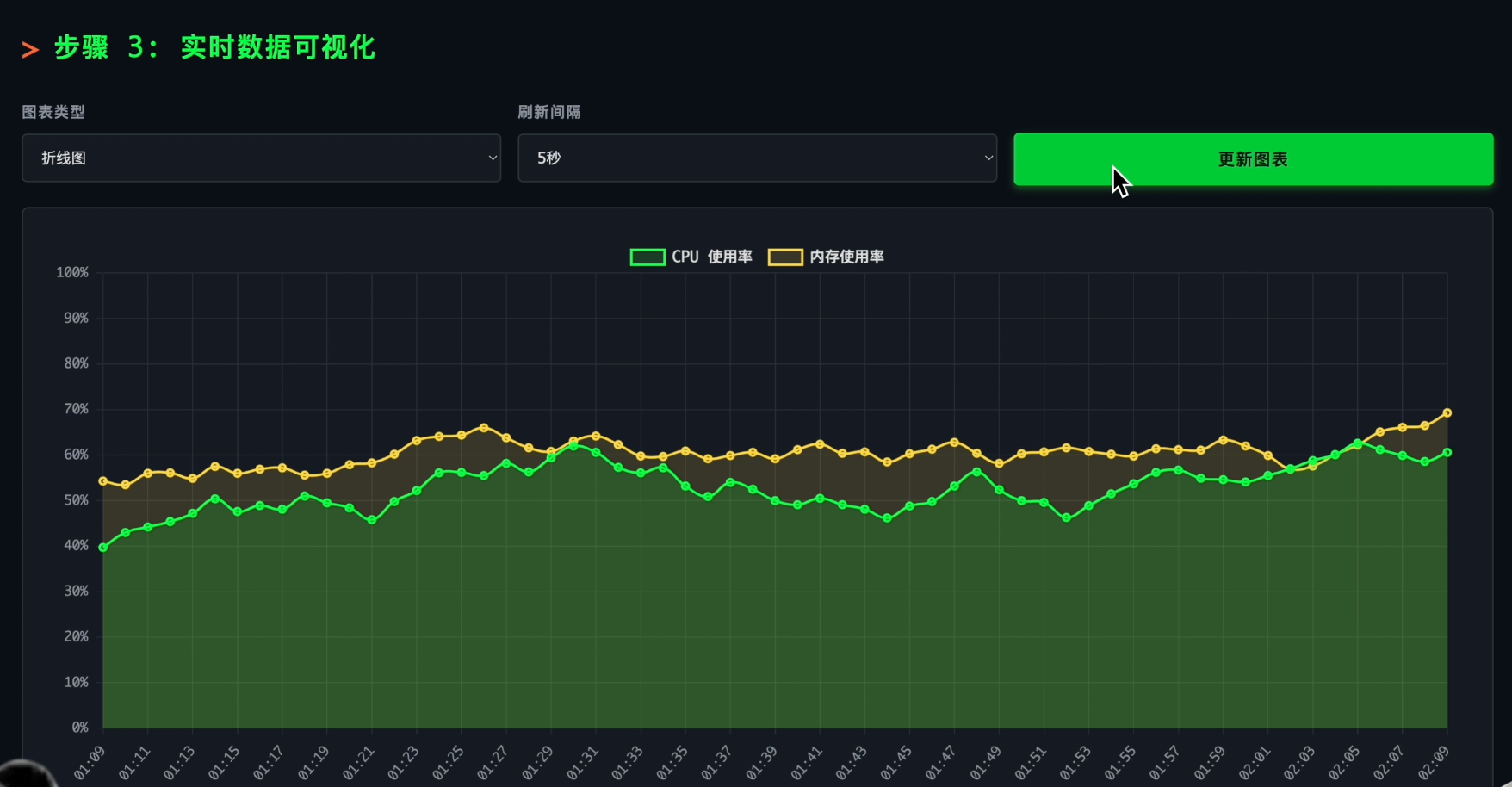The width and height of the screenshot is (1512, 787).
Task: Click the 01:45 x-axis time label
Action: [x=896, y=762]
